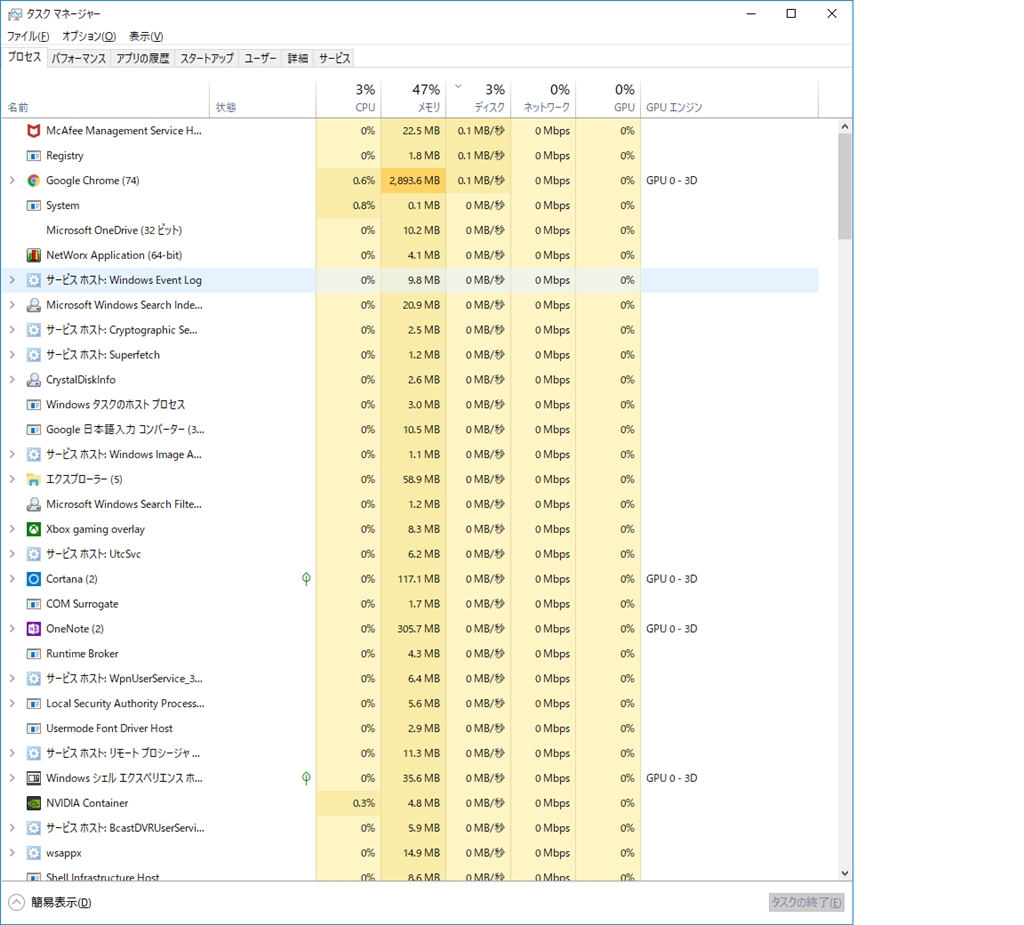Click the COM Surrogate process icon
This screenshot has height=925, width=1024.
pyautogui.click(x=33, y=604)
